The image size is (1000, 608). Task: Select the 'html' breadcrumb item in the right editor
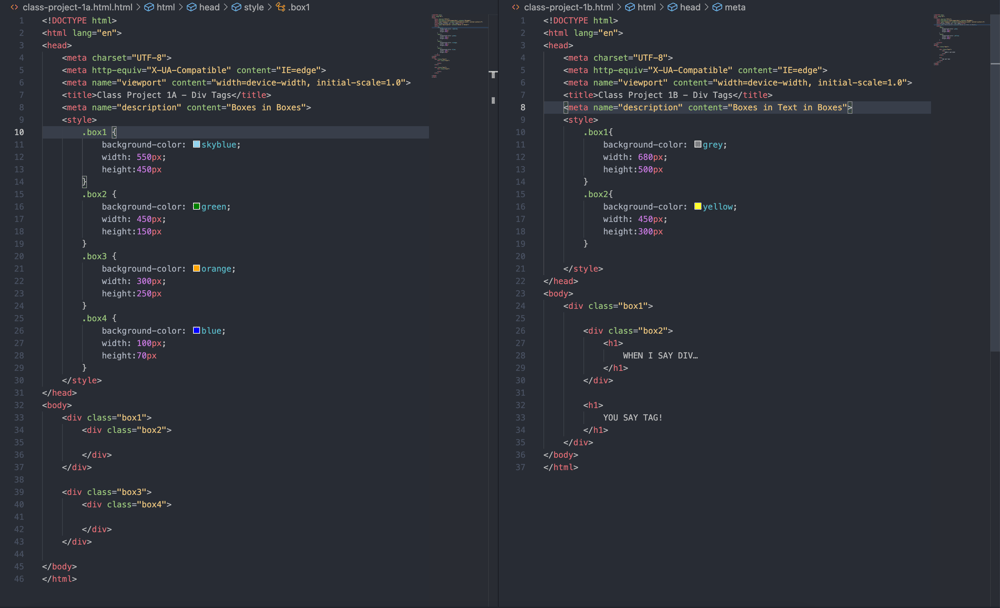pyautogui.click(x=647, y=7)
